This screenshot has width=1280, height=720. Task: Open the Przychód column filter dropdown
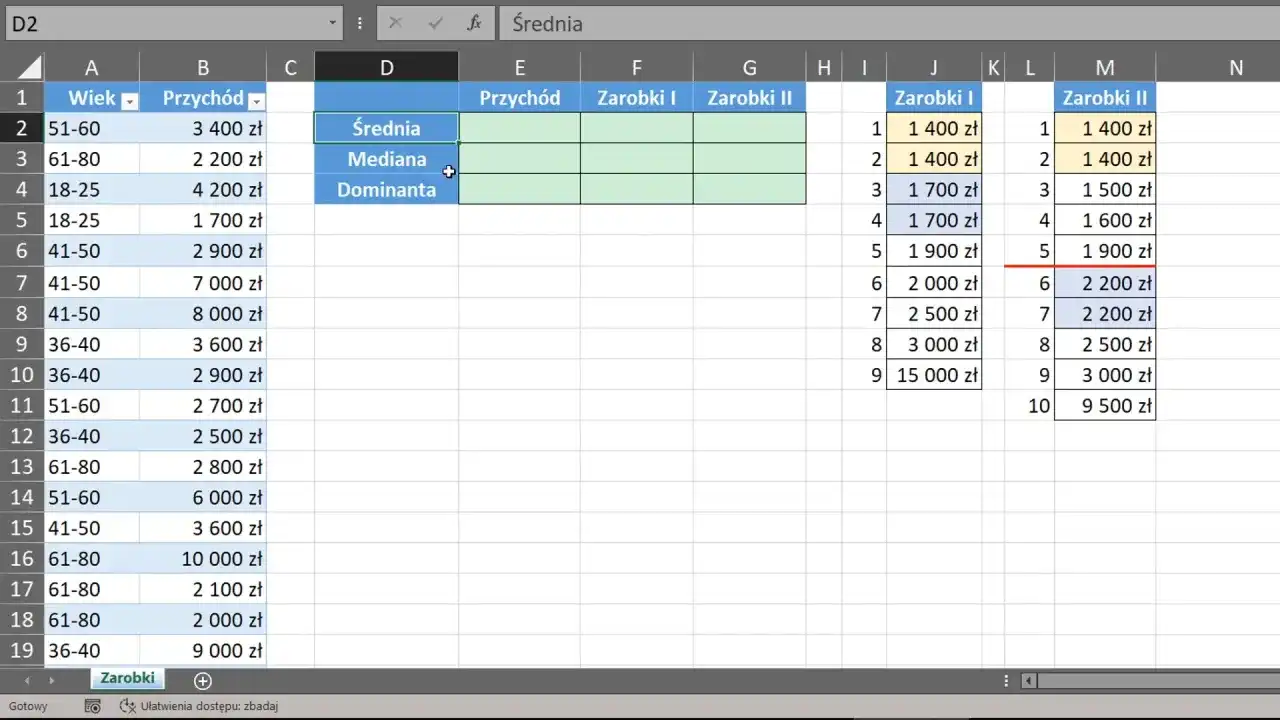(x=256, y=100)
